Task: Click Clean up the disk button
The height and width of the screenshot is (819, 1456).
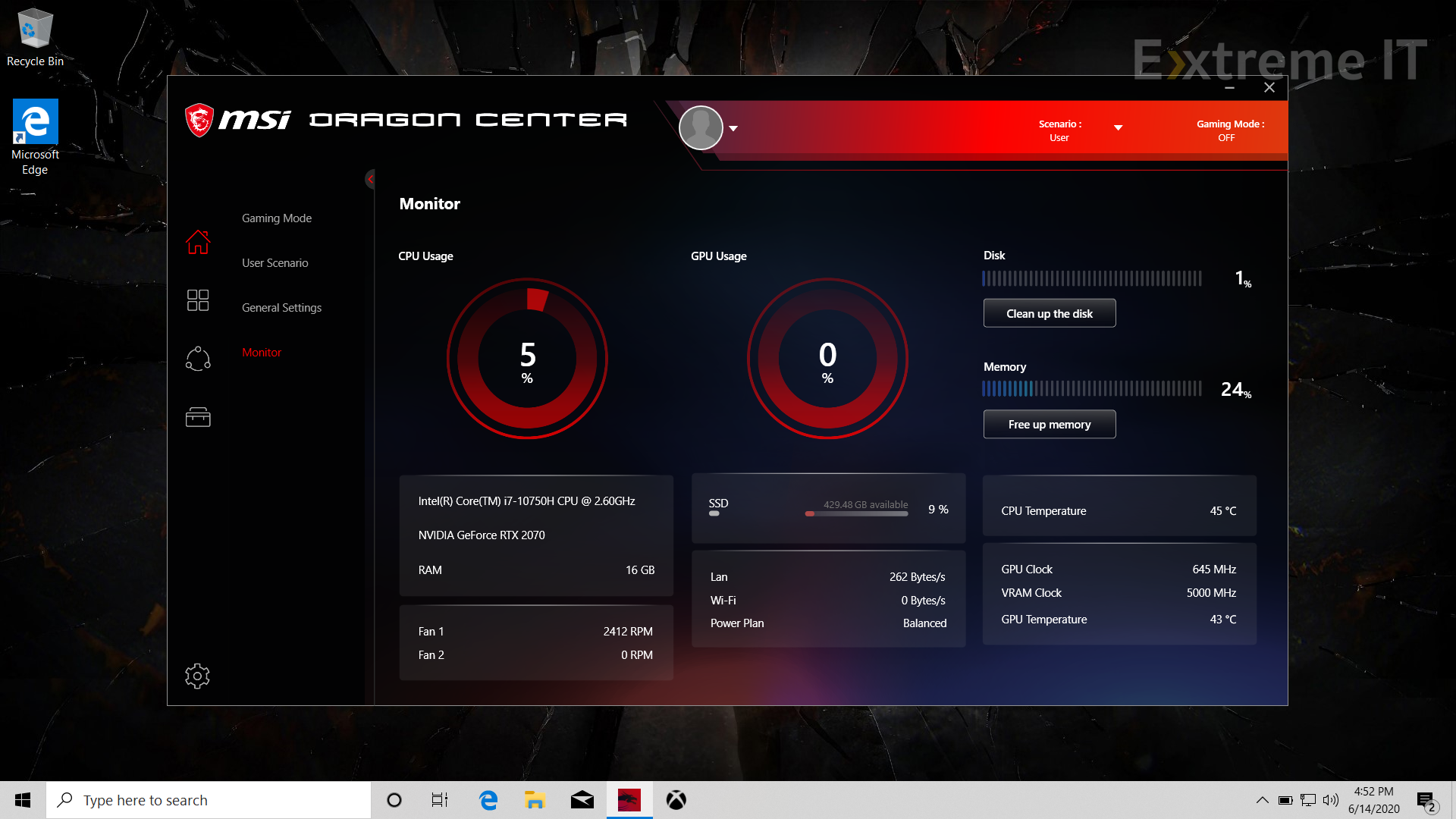Action: click(1050, 313)
